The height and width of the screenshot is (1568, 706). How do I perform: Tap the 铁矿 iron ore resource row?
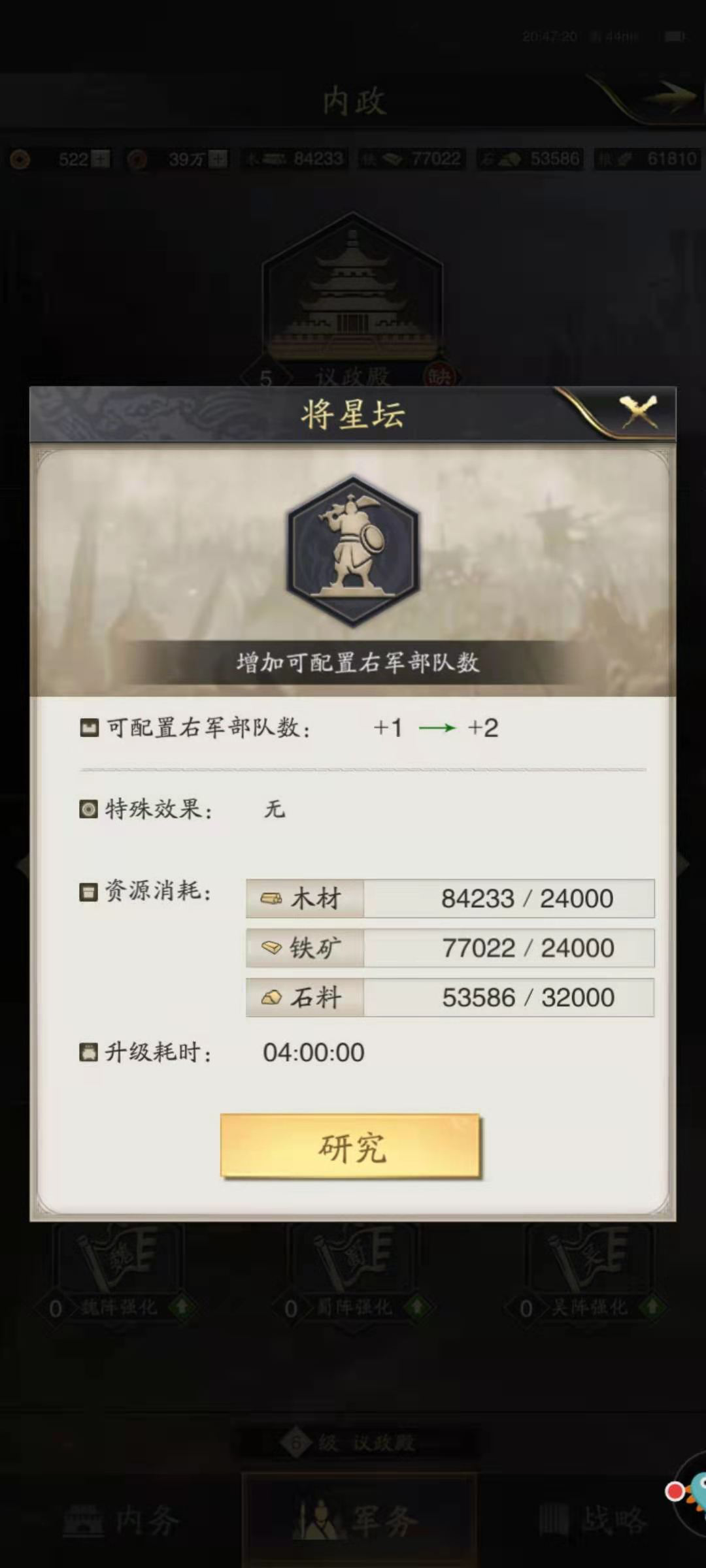pyautogui.click(x=450, y=948)
